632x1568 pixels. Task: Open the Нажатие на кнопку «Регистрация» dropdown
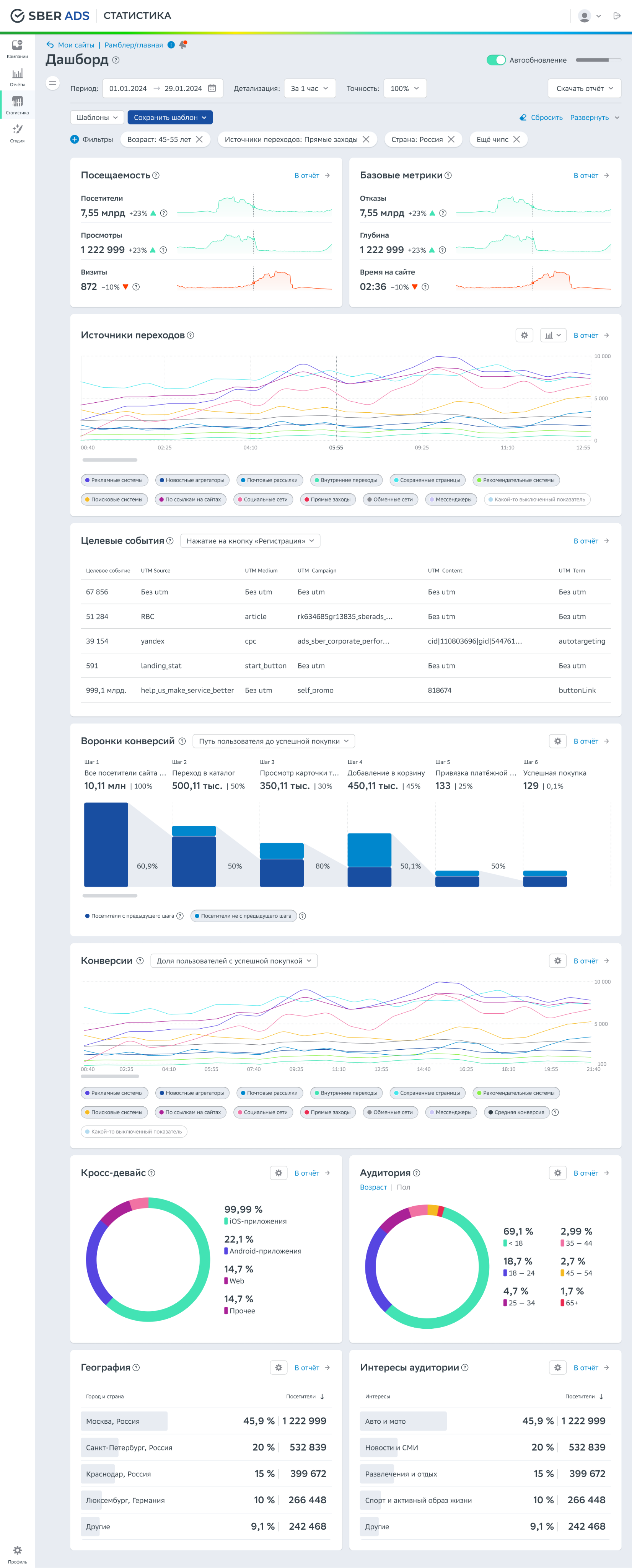pyautogui.click(x=250, y=541)
